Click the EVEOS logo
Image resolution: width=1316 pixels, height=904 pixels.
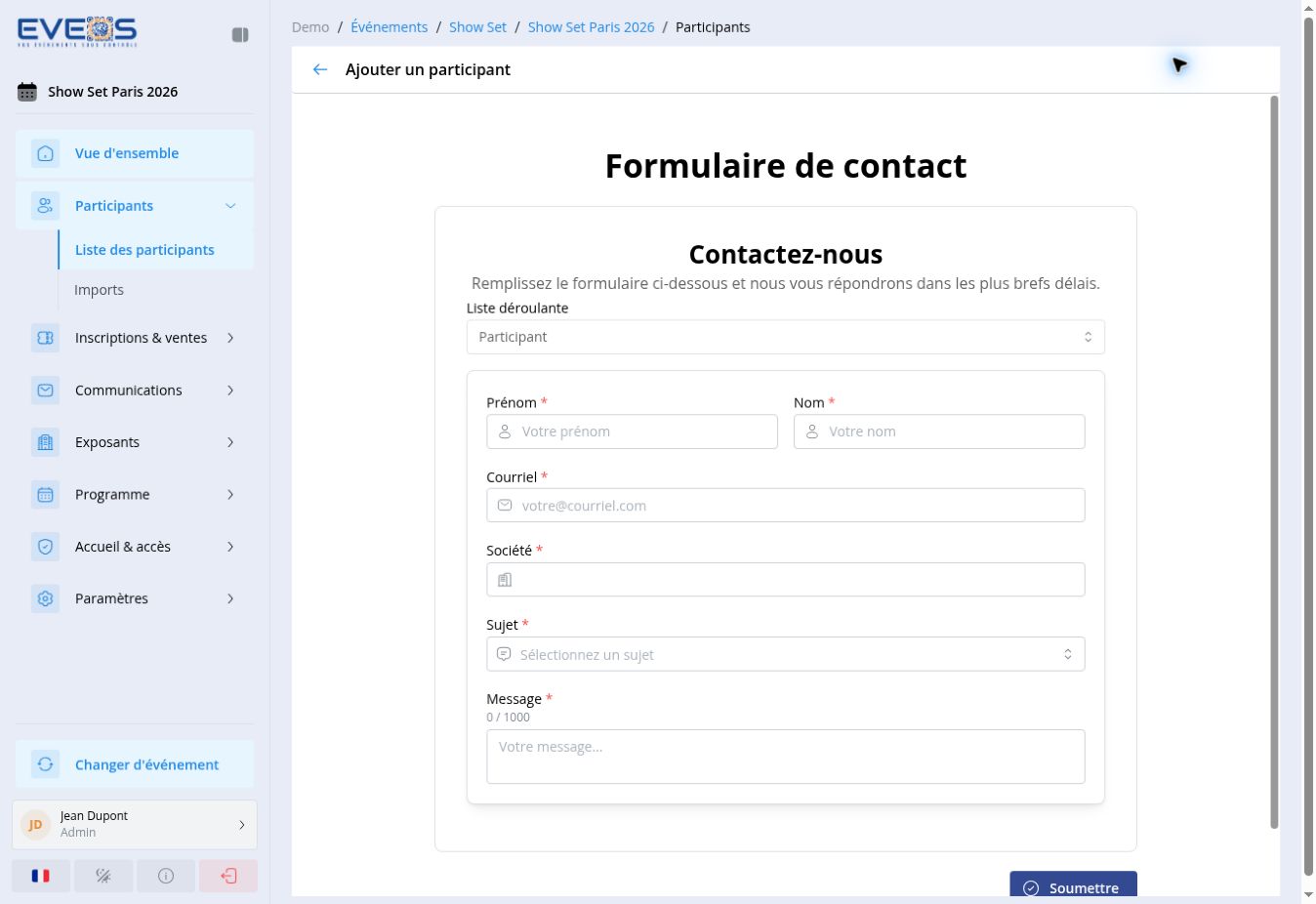[x=77, y=32]
